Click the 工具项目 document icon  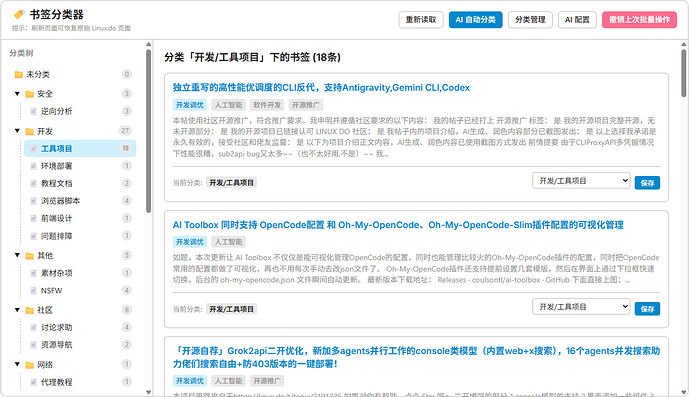point(33,149)
